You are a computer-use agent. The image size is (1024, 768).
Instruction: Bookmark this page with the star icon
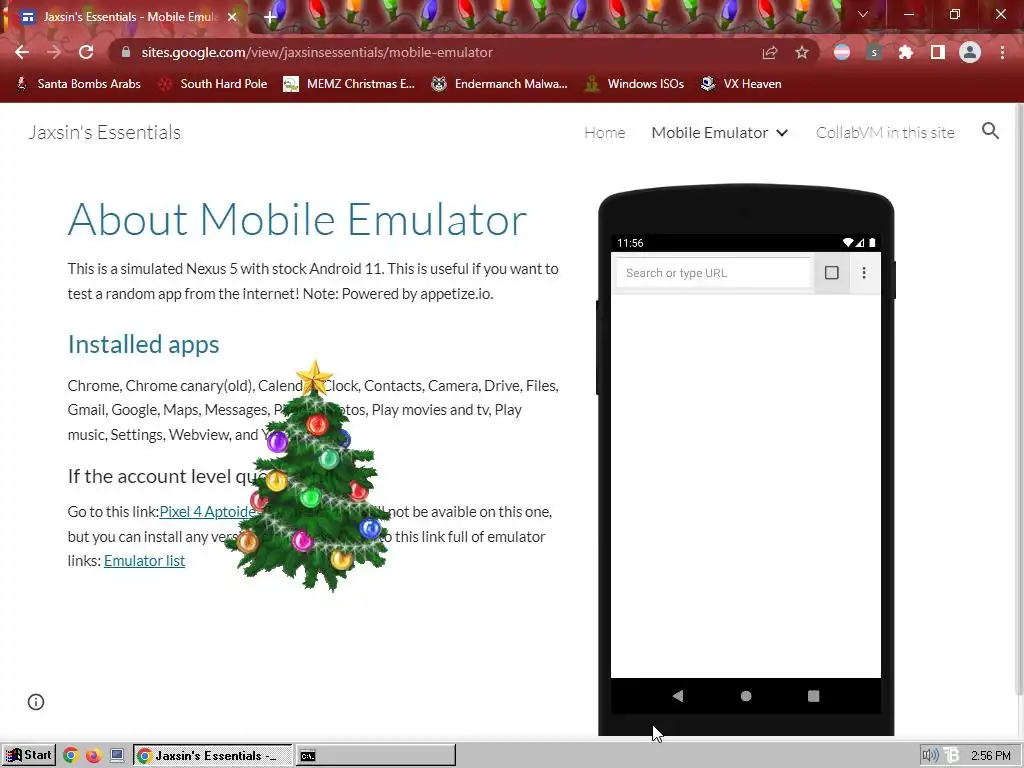[802, 52]
